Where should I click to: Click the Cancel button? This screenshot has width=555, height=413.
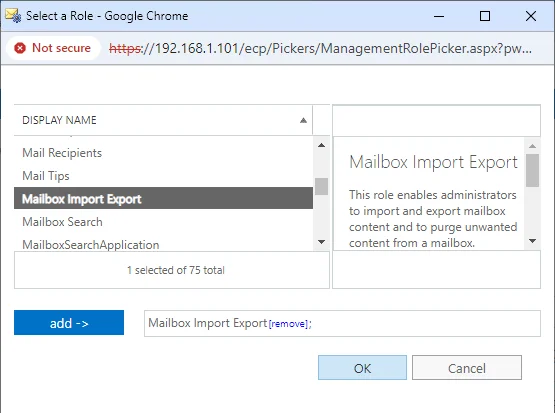pos(467,368)
